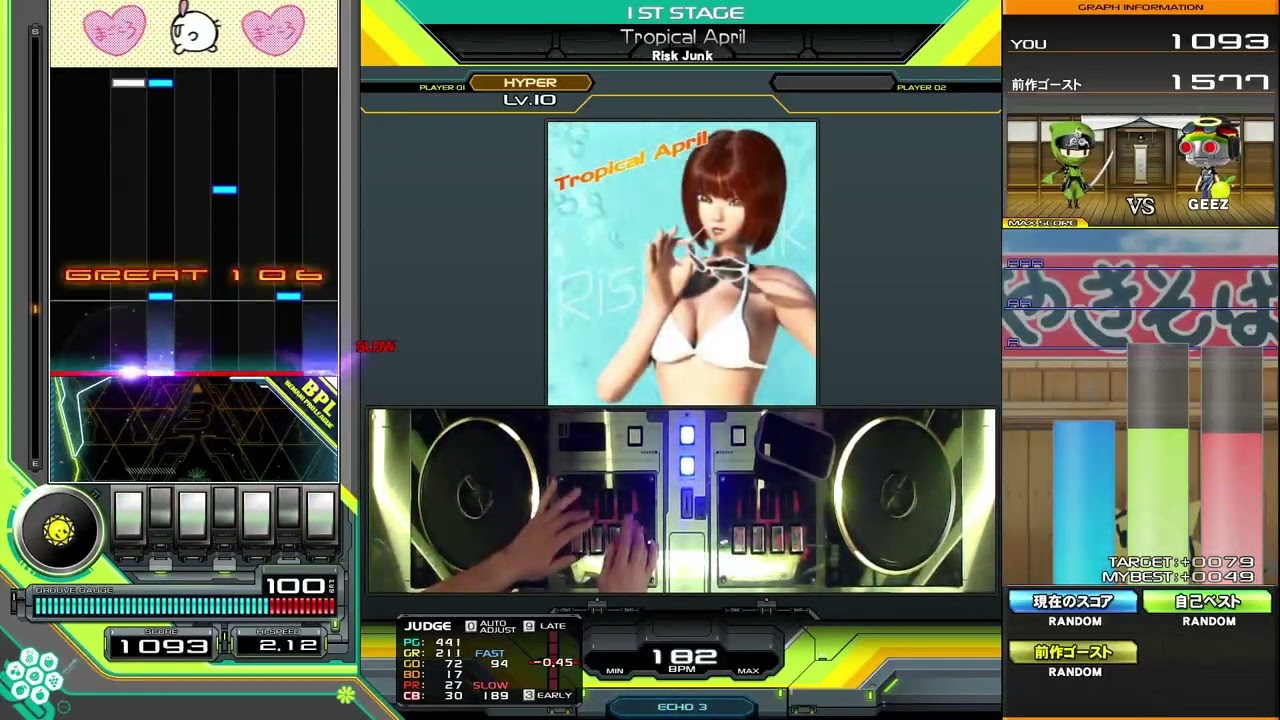Click the green flower emblem icon
1280x720 pixels.
coord(345,694)
